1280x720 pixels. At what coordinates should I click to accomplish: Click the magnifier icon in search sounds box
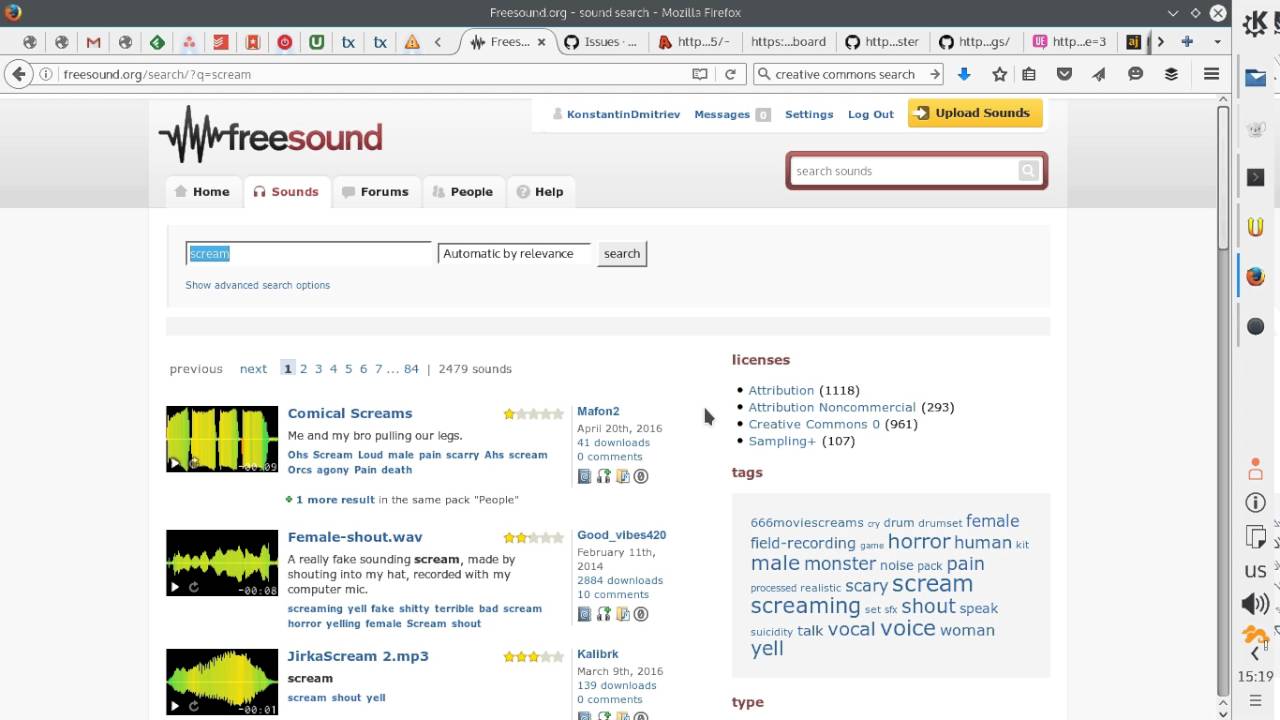click(1028, 171)
